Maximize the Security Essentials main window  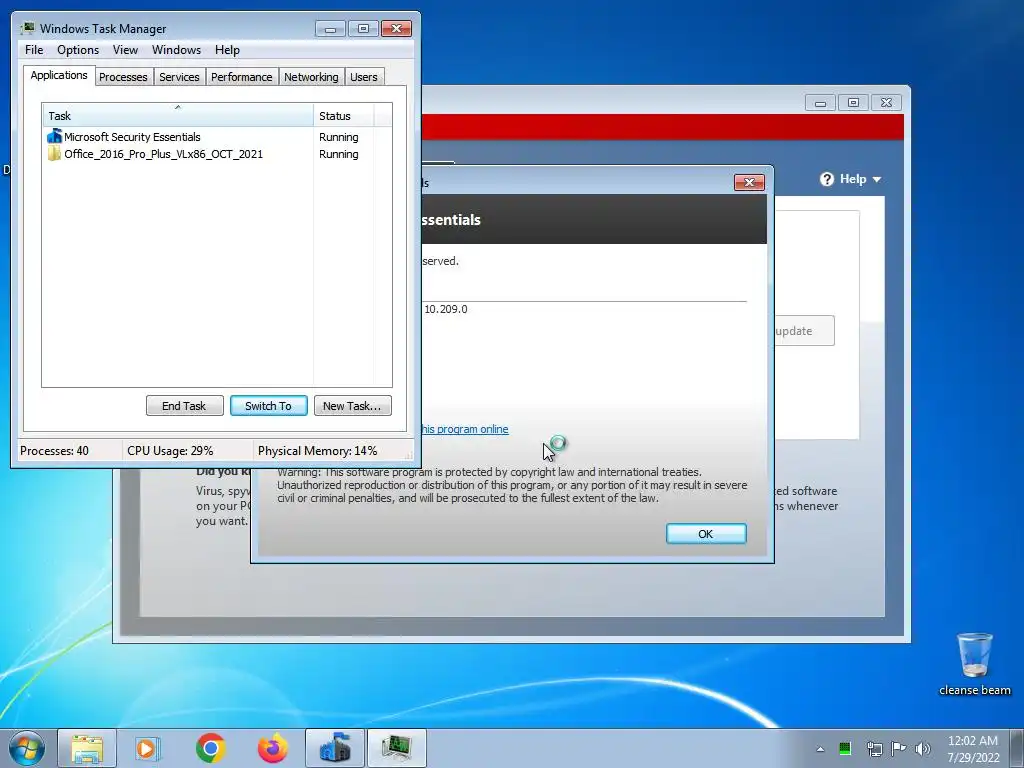click(853, 103)
